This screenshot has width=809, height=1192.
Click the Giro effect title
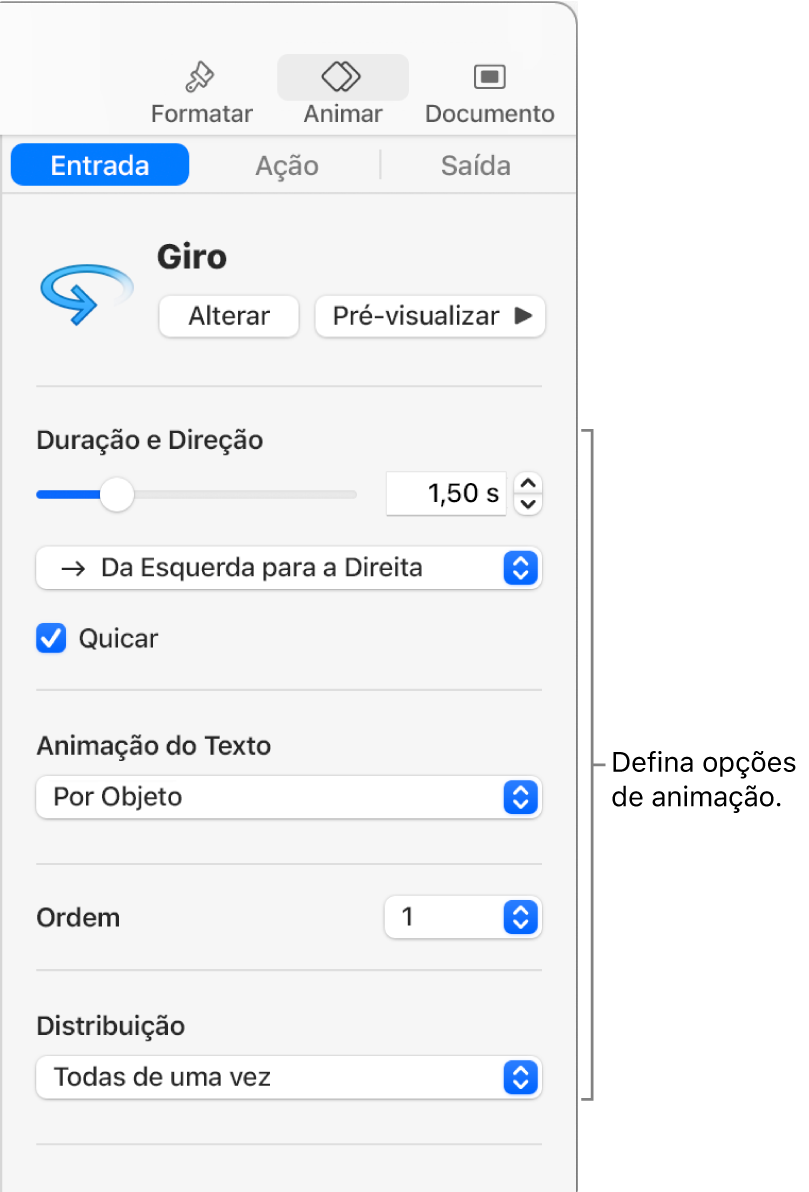pyautogui.click(x=192, y=257)
